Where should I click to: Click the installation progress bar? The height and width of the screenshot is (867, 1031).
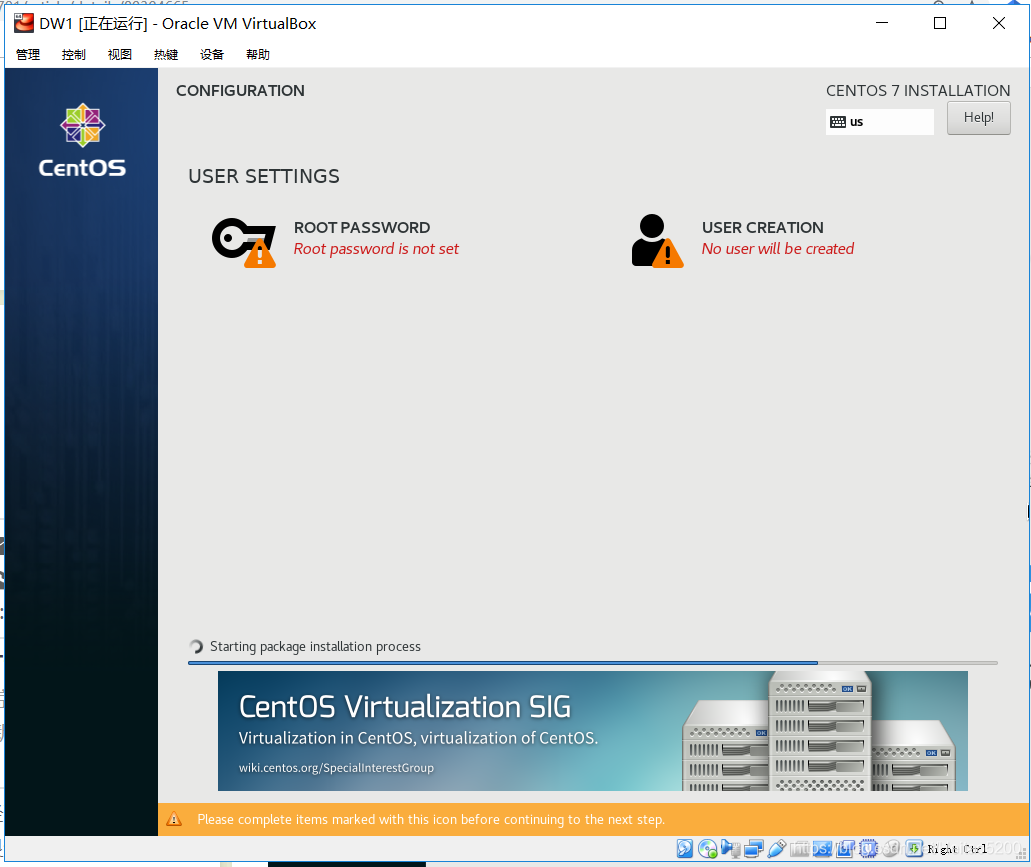(x=592, y=663)
